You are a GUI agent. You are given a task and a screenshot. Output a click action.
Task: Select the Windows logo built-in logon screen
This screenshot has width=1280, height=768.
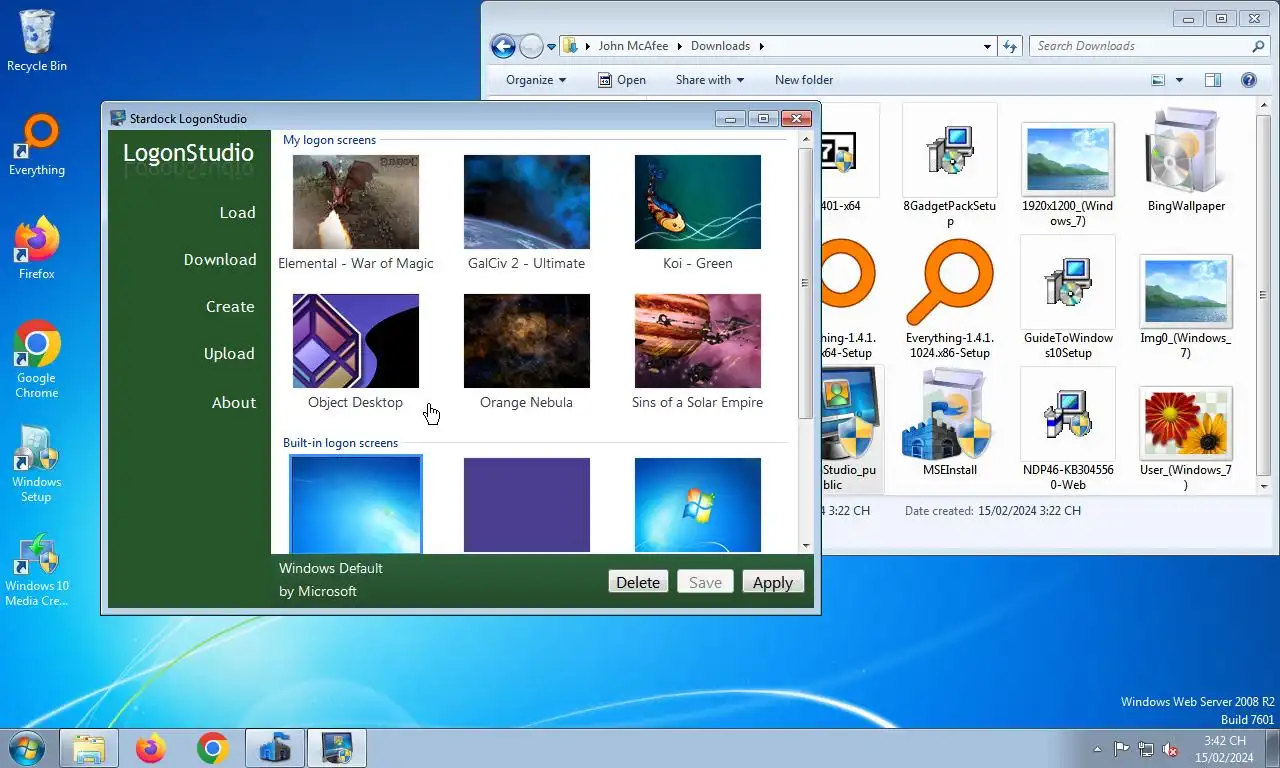tap(698, 505)
